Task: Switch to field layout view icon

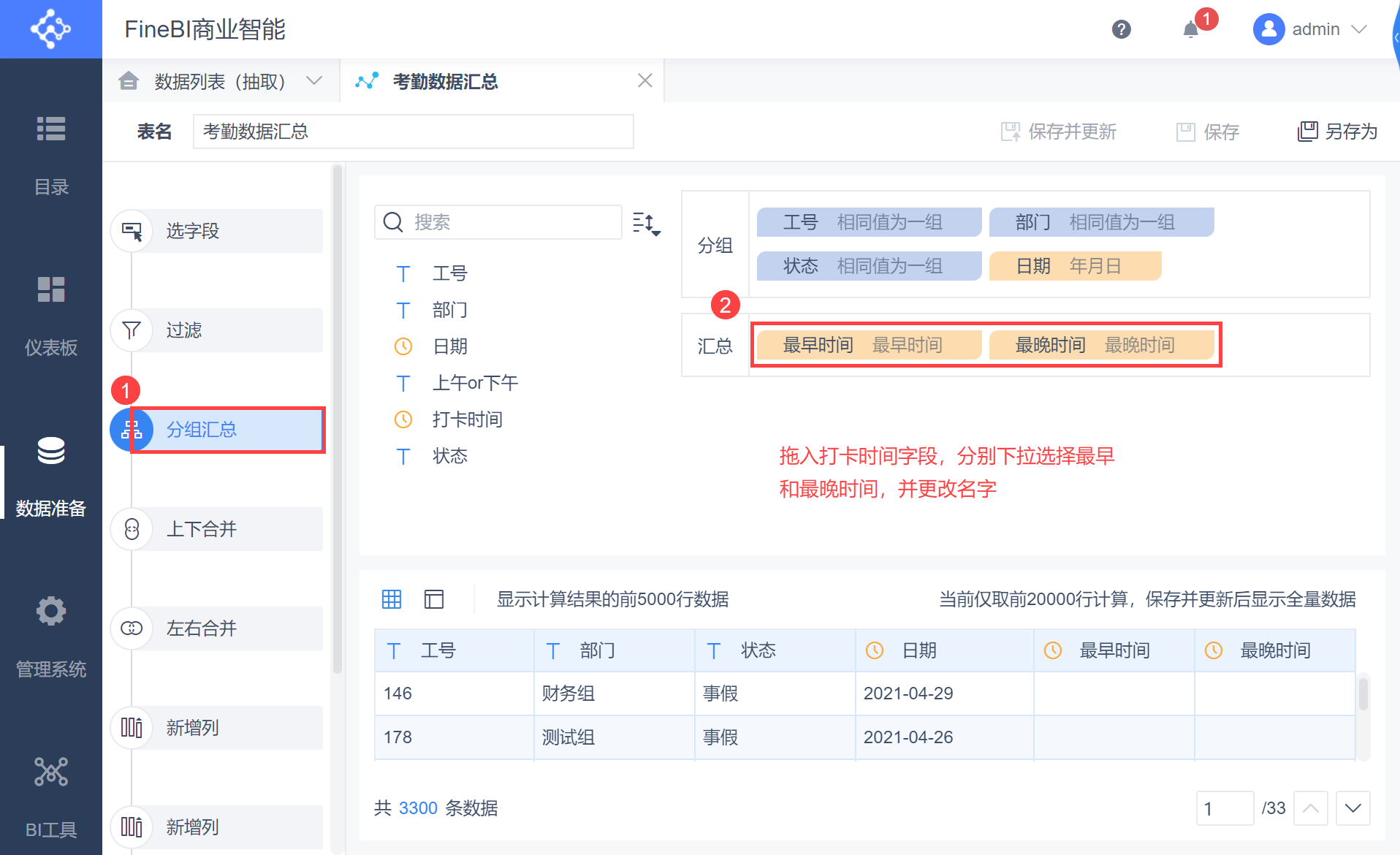Action: point(434,599)
